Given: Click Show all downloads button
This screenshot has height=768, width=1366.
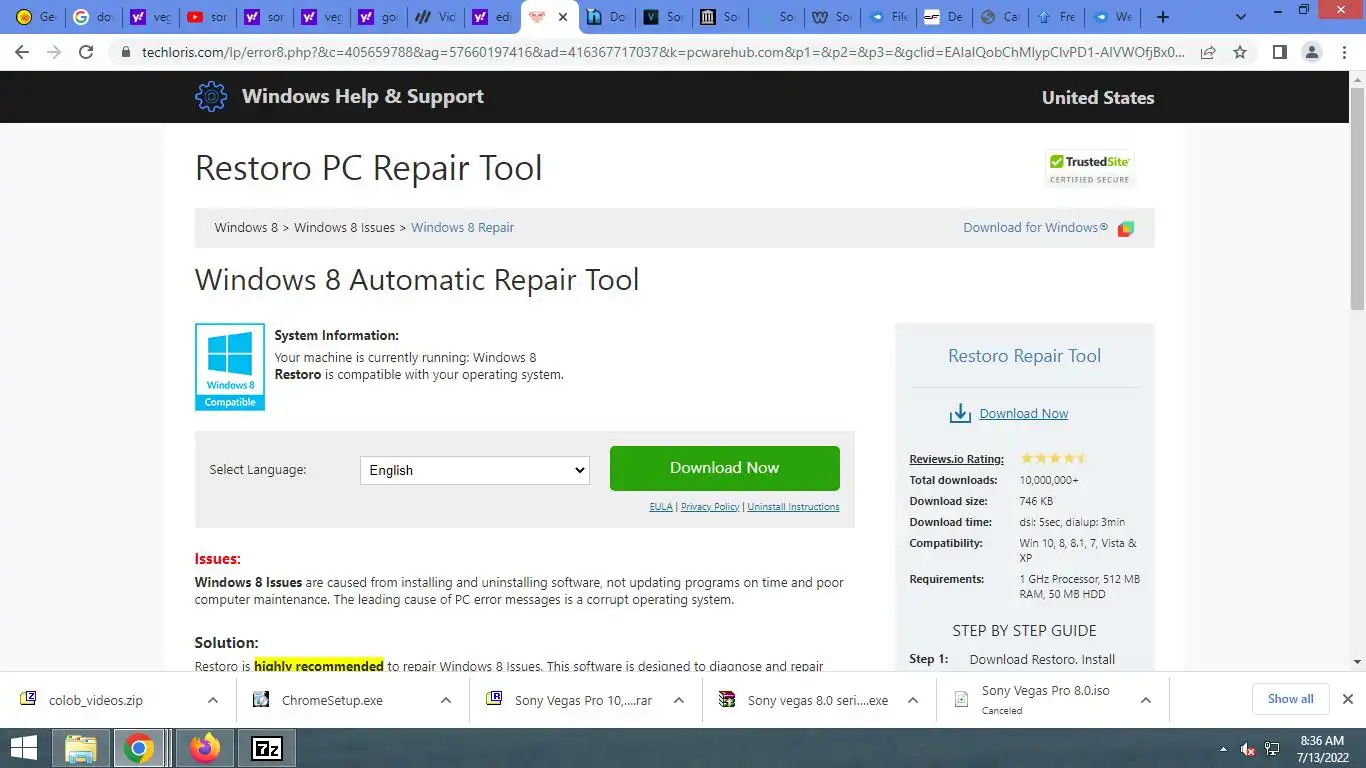Looking at the screenshot, I should pos(1291,699).
